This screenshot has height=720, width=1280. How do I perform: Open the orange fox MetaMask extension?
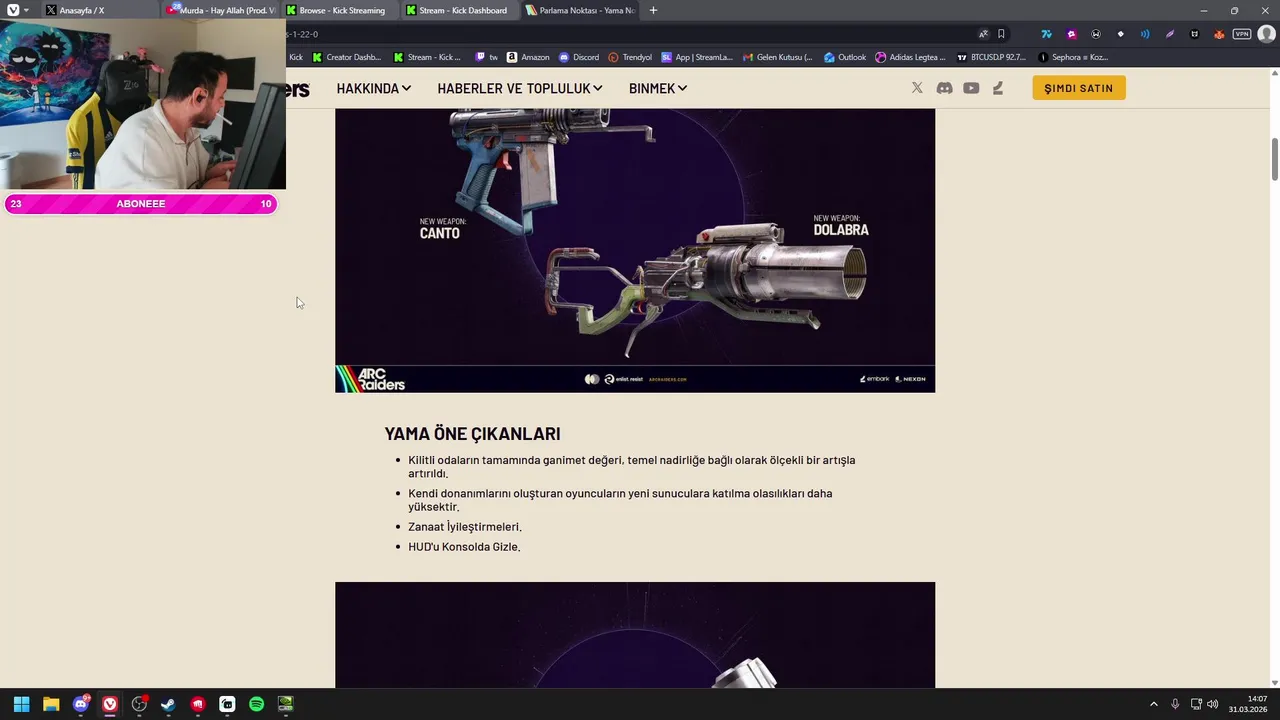(1219, 34)
